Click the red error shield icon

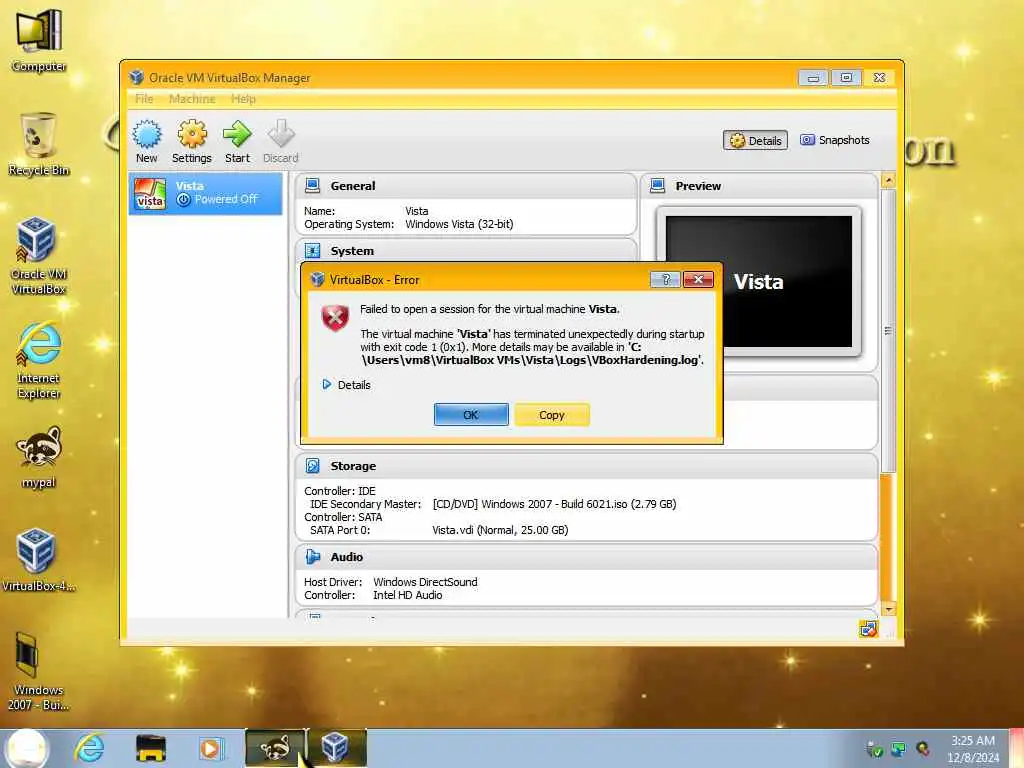pos(335,318)
